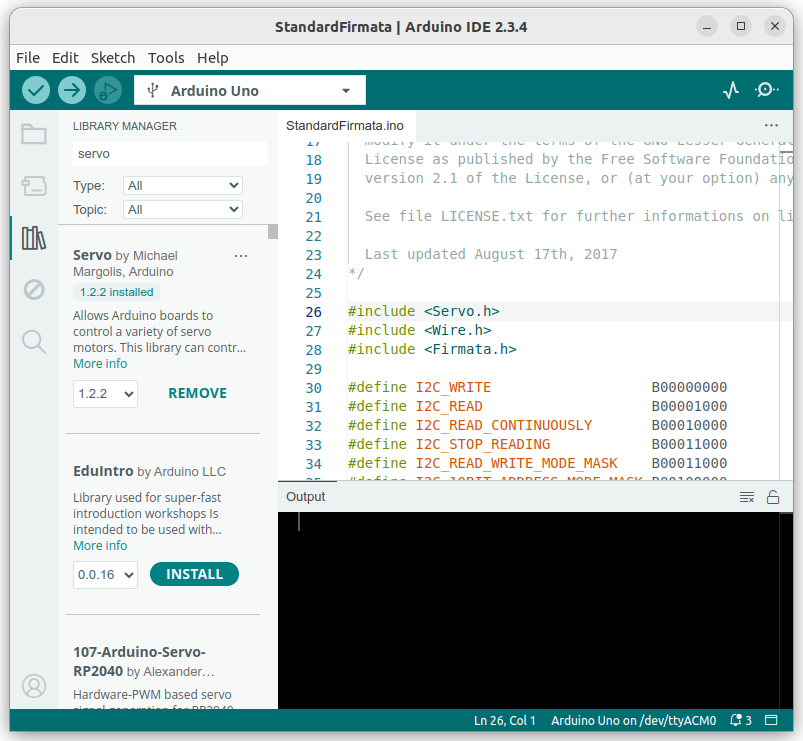Screen dimensions: 803x741
Task: Toggle the output scroll lock icon
Action: pyautogui.click(x=773, y=497)
